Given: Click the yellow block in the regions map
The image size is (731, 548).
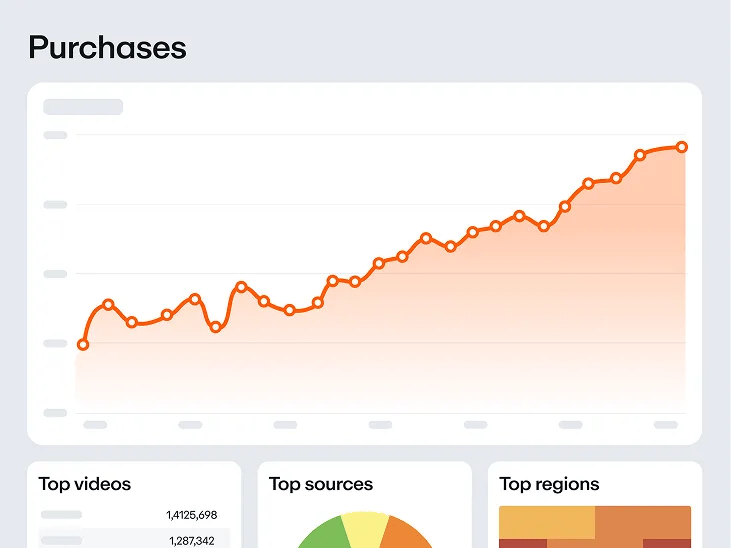Looking at the screenshot, I should [x=547, y=522].
